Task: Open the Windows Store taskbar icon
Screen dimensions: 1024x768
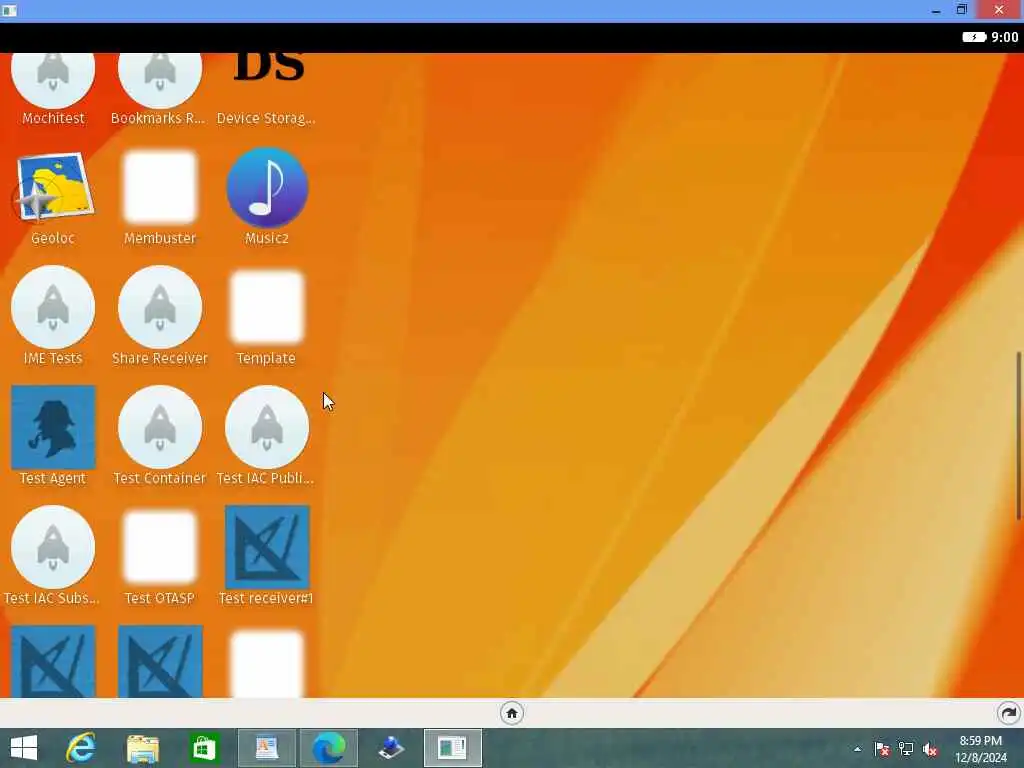Action: point(204,748)
